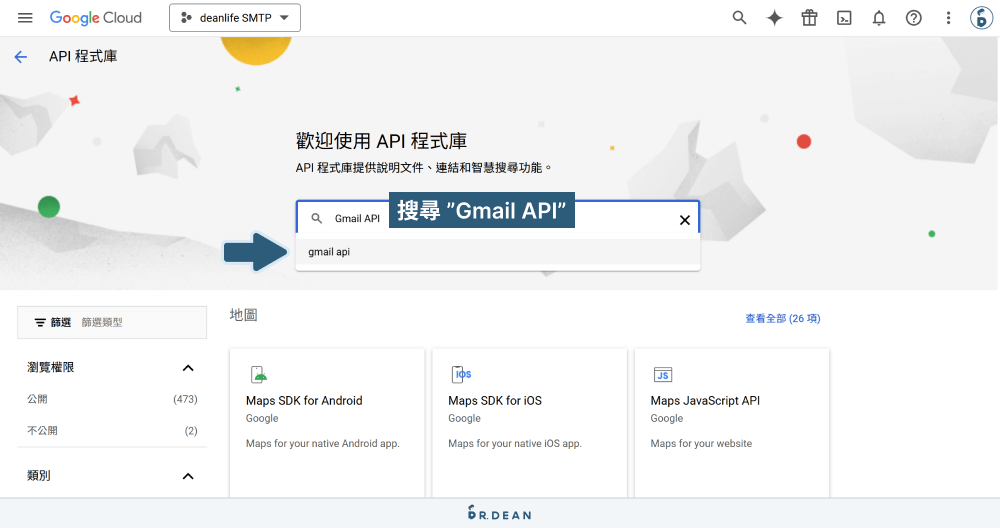The image size is (1000, 529).
Task: Open the help question mark menu
Action: [914, 18]
